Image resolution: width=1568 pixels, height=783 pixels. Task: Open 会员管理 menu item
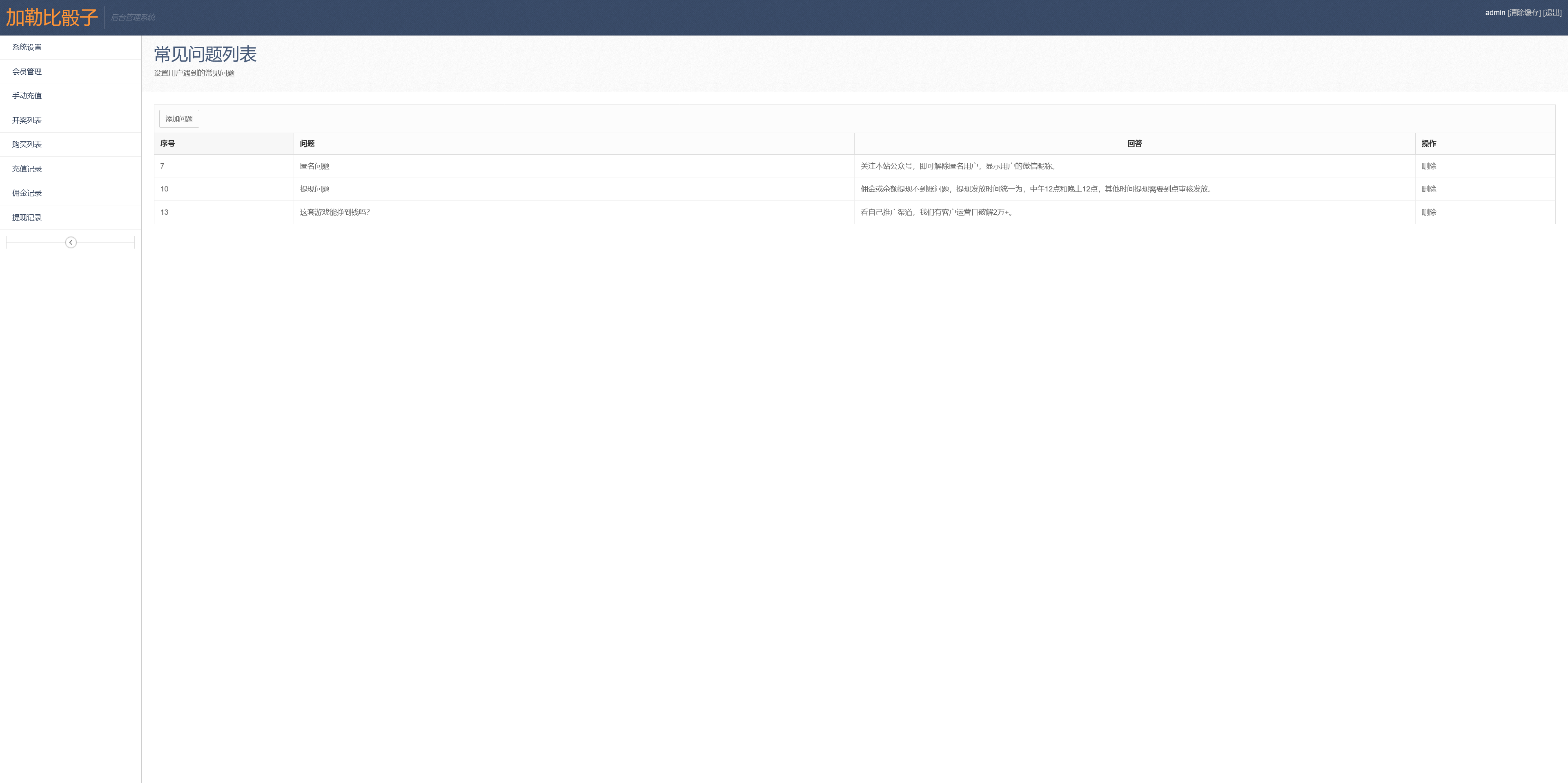point(27,71)
